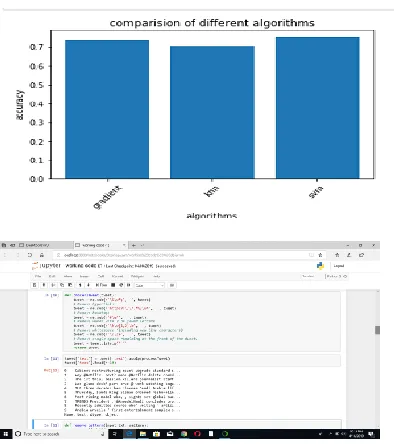394x444 pixels.
Task: Add notes with the pen icon
Action: click(x=349, y=255)
